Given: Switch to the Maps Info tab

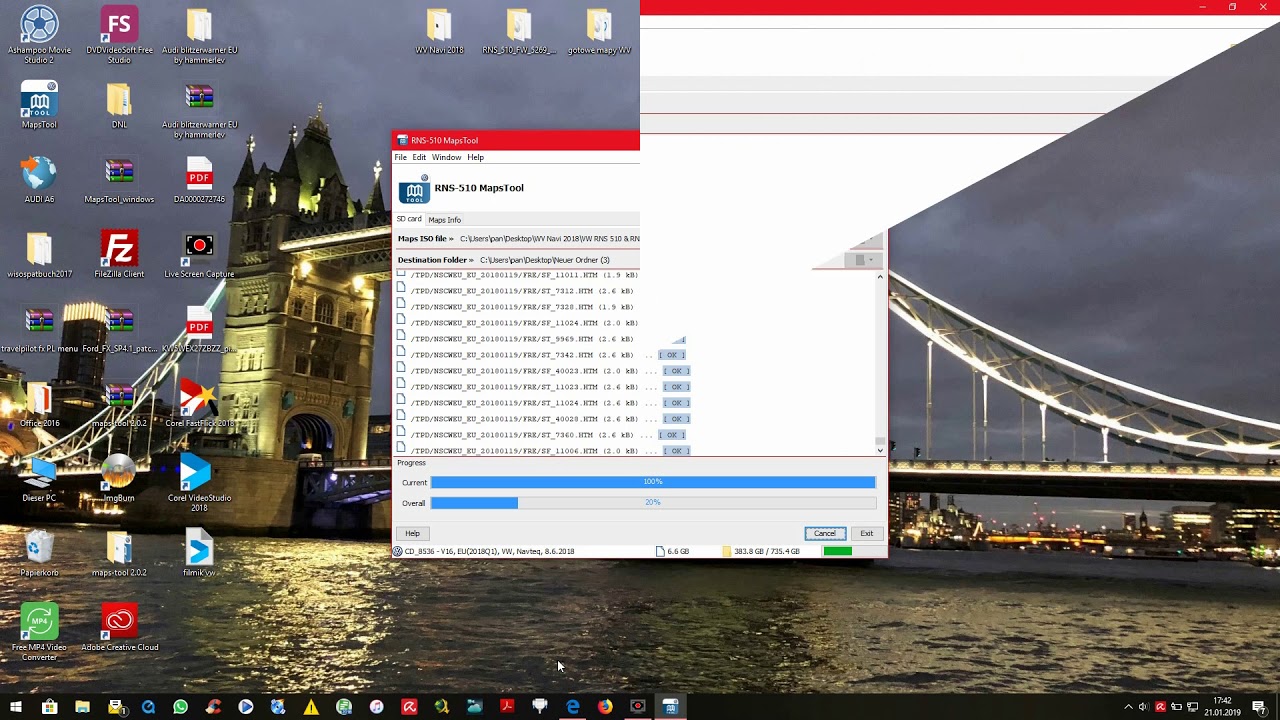Looking at the screenshot, I should [x=445, y=220].
